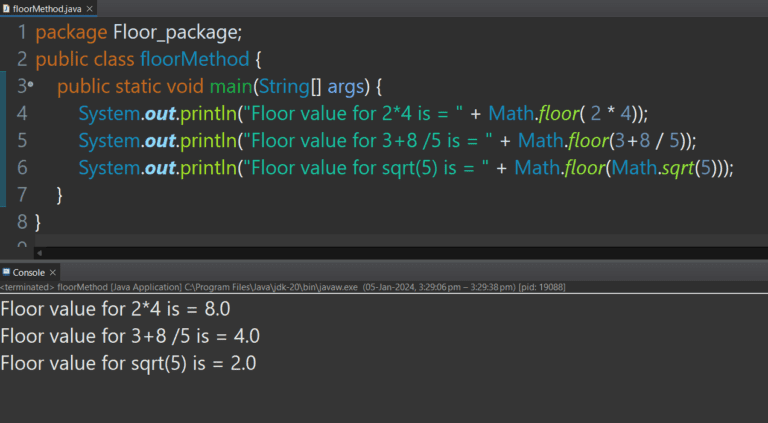Click console output 'Floor value for sqrt(5) is = 2.0'
The image size is (768, 423).
coord(128,363)
